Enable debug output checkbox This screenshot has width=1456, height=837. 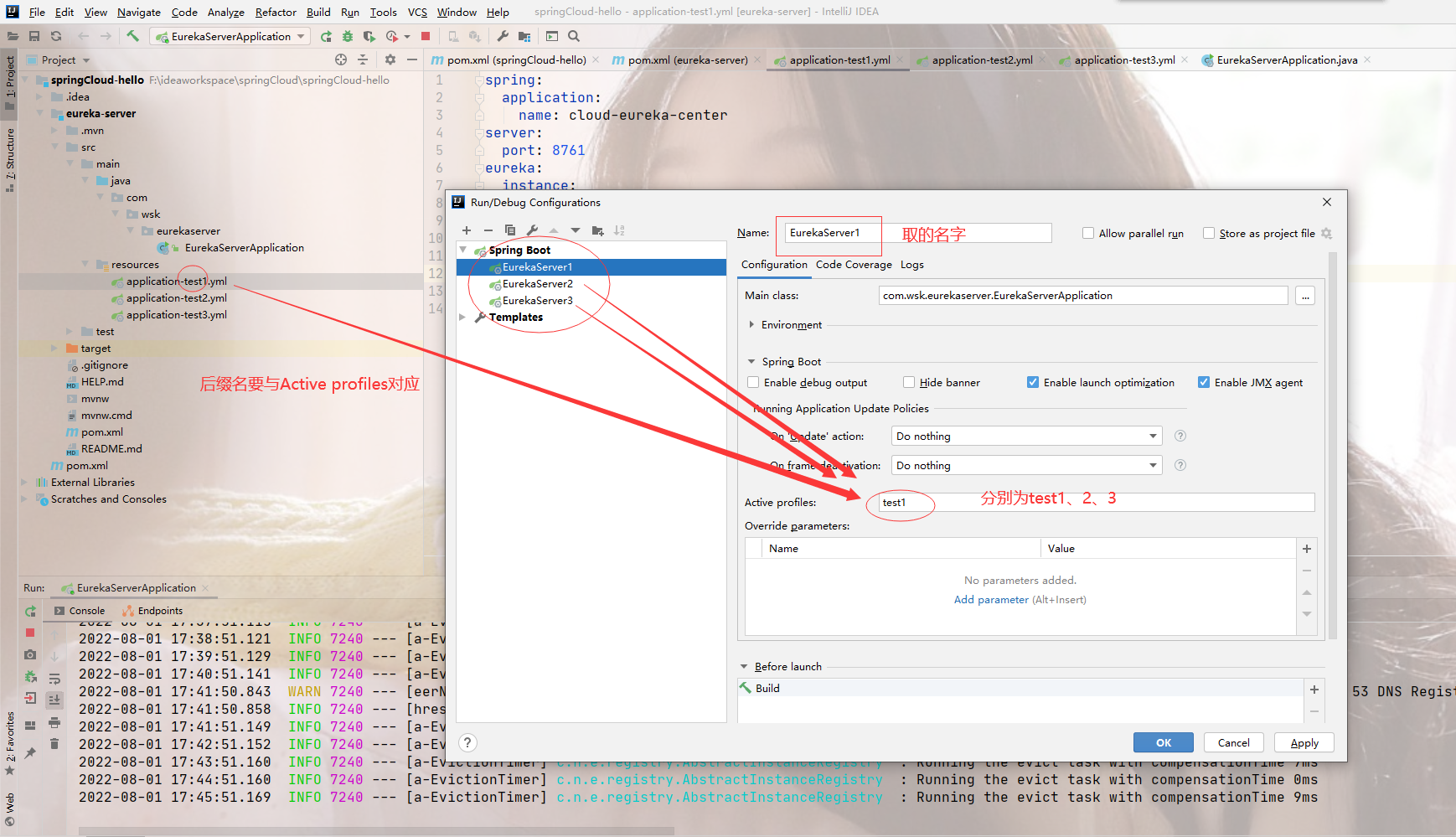[x=753, y=383]
